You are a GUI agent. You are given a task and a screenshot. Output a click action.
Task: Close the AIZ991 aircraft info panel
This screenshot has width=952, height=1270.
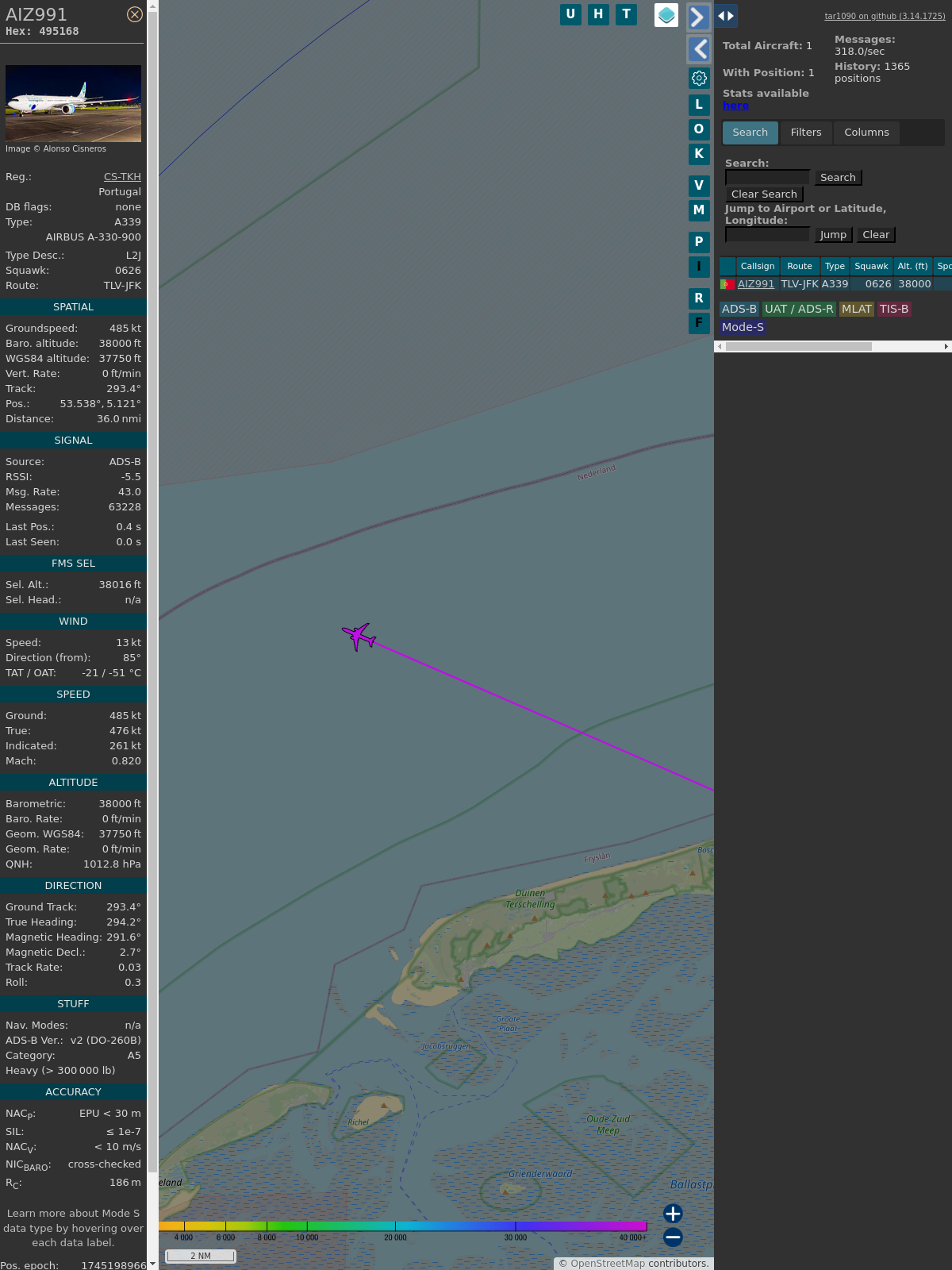135,14
